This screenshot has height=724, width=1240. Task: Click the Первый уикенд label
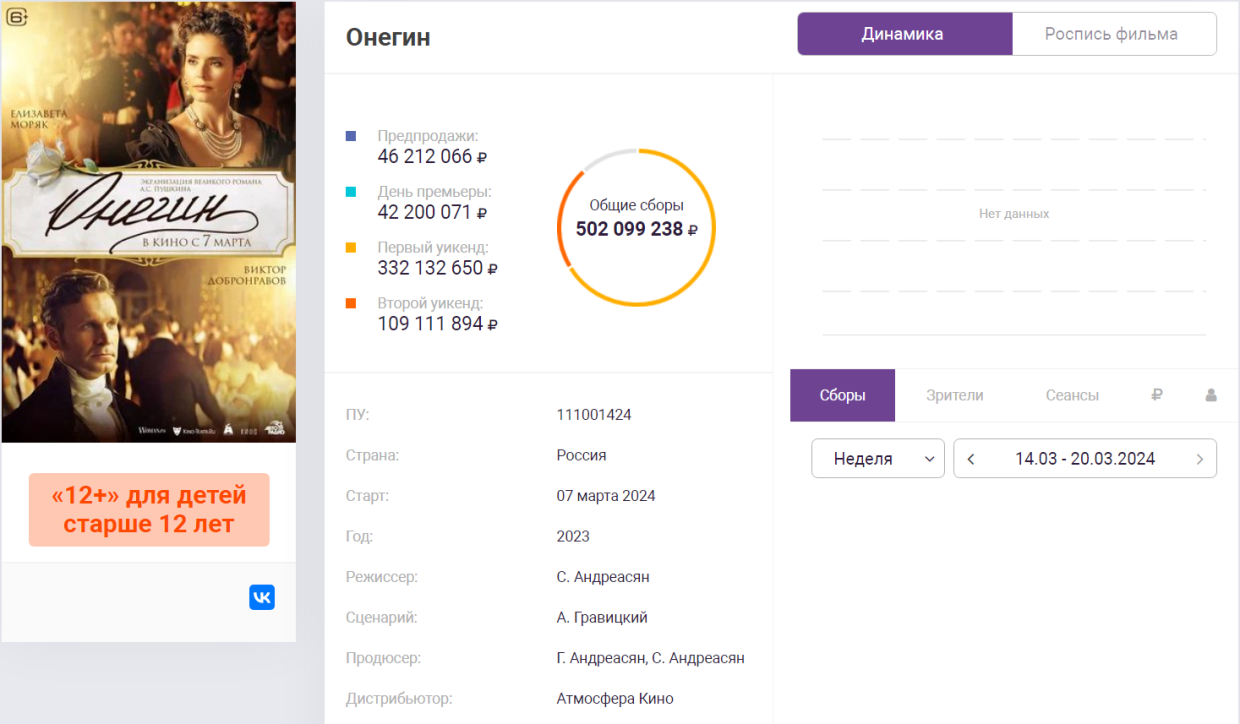tap(433, 247)
